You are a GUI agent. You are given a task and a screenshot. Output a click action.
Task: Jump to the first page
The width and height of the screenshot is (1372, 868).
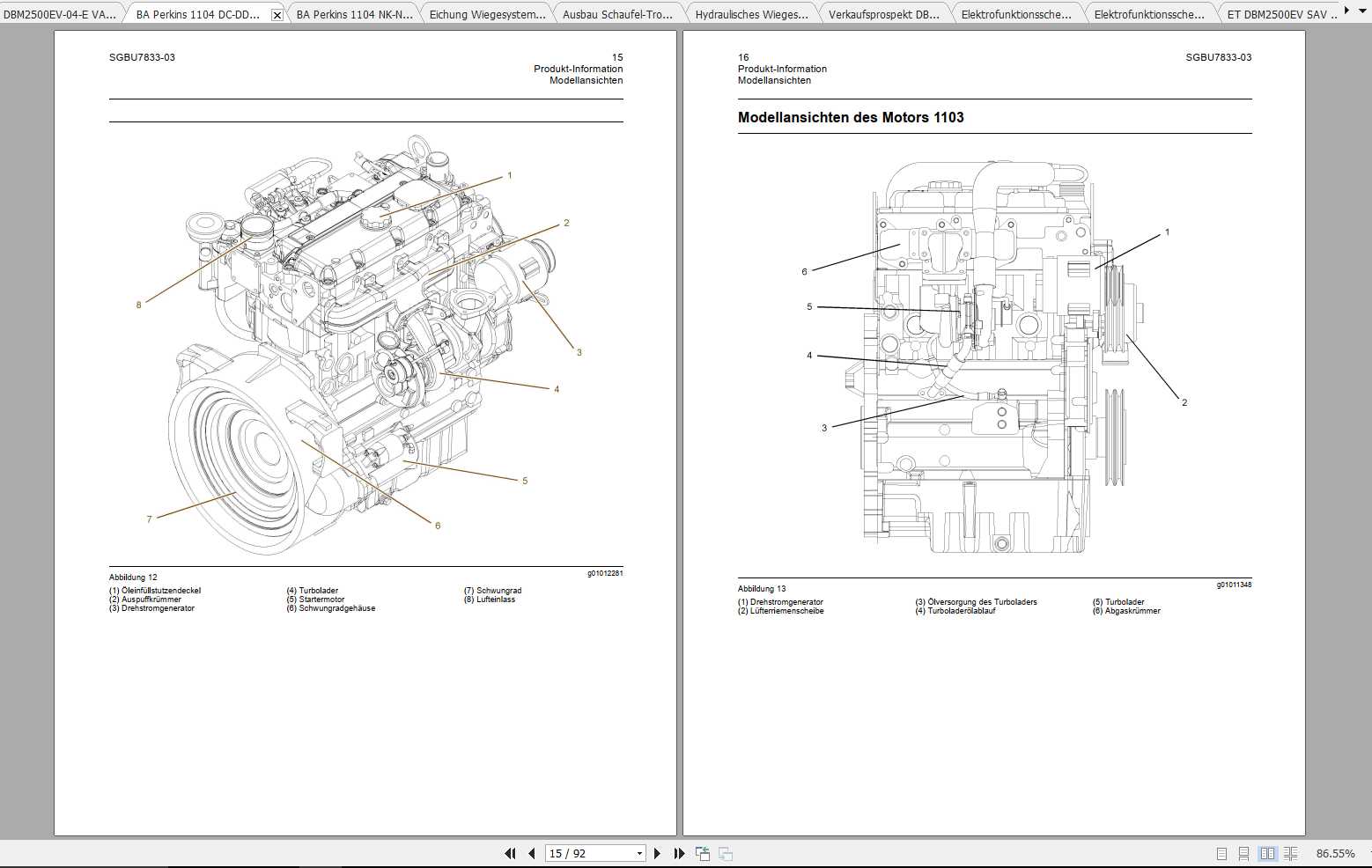click(x=510, y=853)
